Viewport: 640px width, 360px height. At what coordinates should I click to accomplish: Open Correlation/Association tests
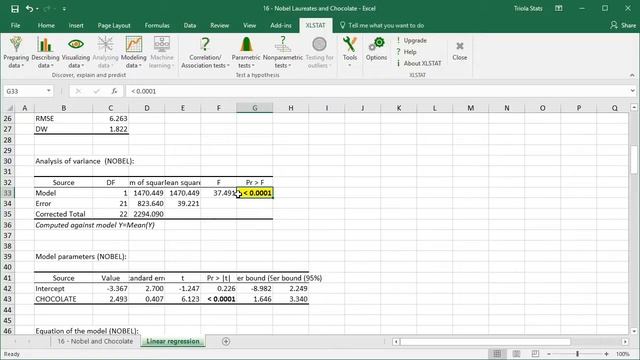(205, 52)
